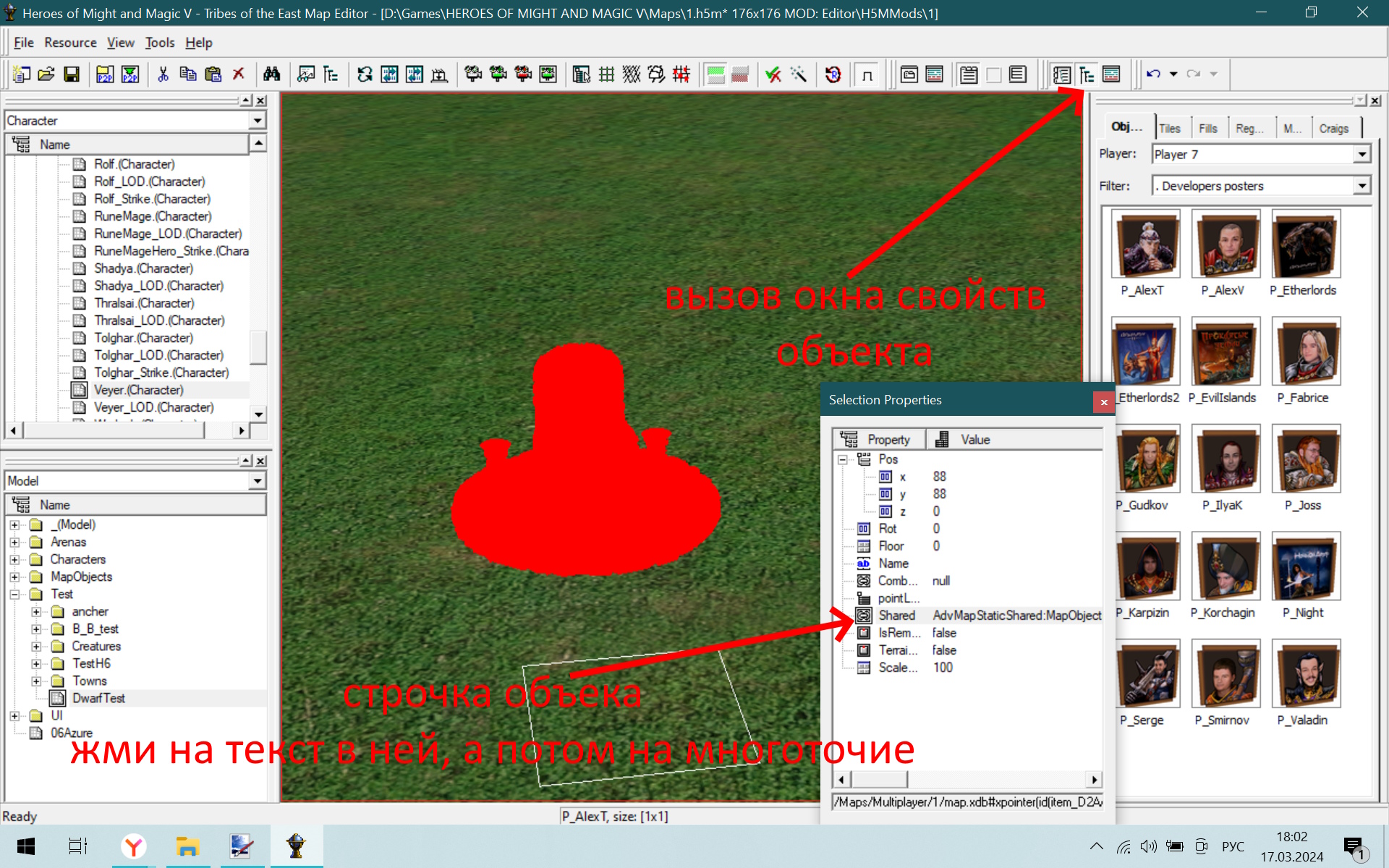Click the grid display toolbar icon
The height and width of the screenshot is (868, 1389).
607,75
